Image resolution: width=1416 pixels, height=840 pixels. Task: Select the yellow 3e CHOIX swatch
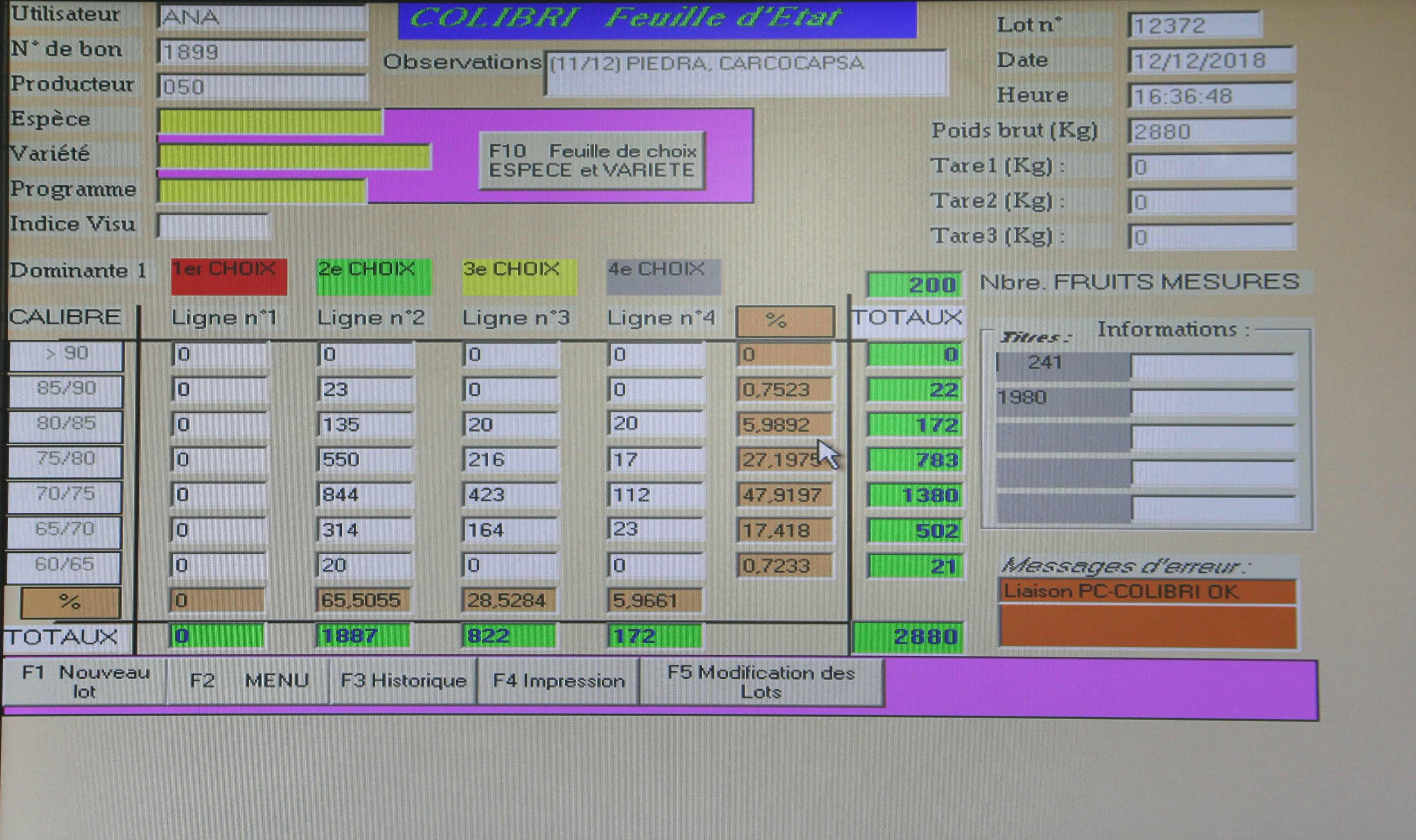pos(519,277)
